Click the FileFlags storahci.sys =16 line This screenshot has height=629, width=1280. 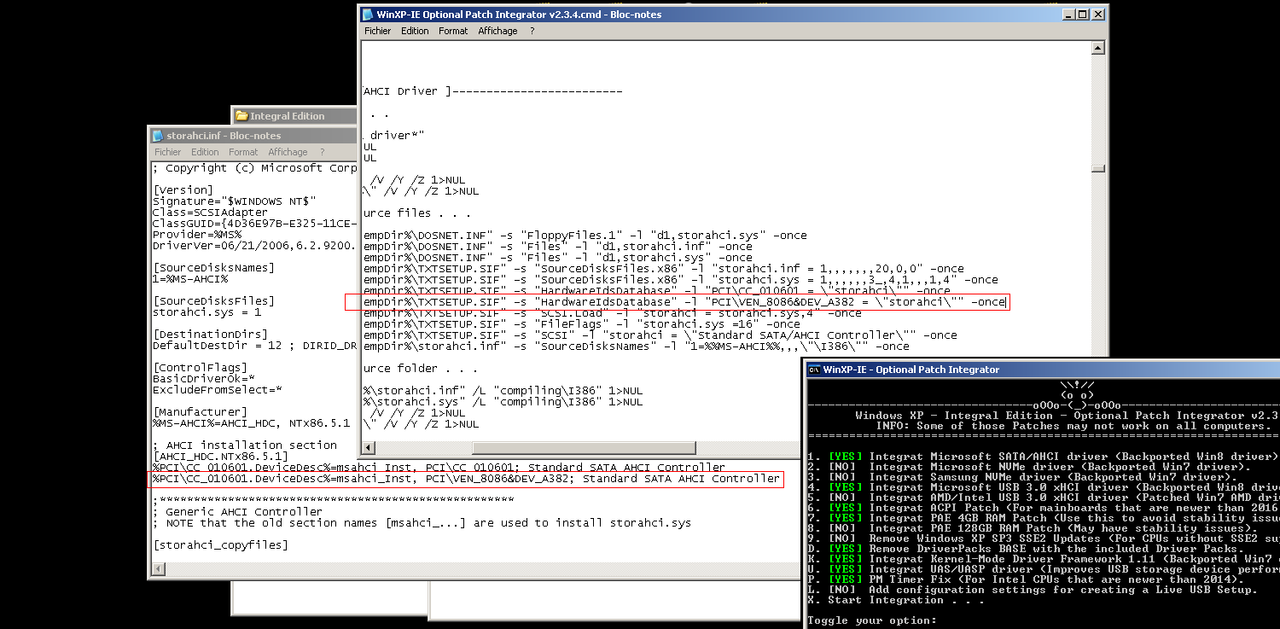[x=582, y=324]
